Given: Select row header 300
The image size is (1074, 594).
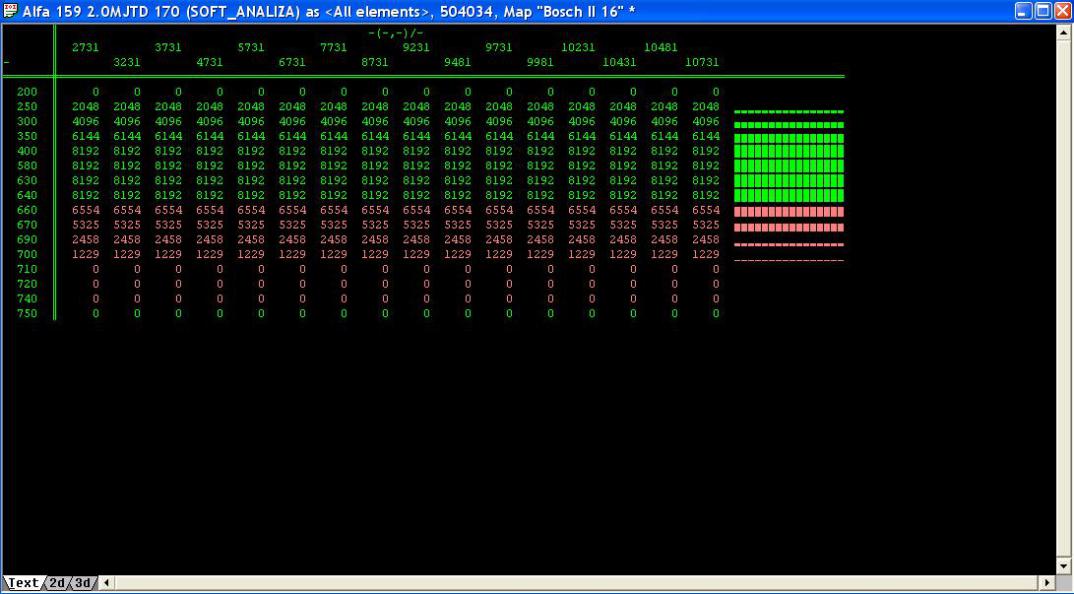Looking at the screenshot, I should [x=27, y=121].
